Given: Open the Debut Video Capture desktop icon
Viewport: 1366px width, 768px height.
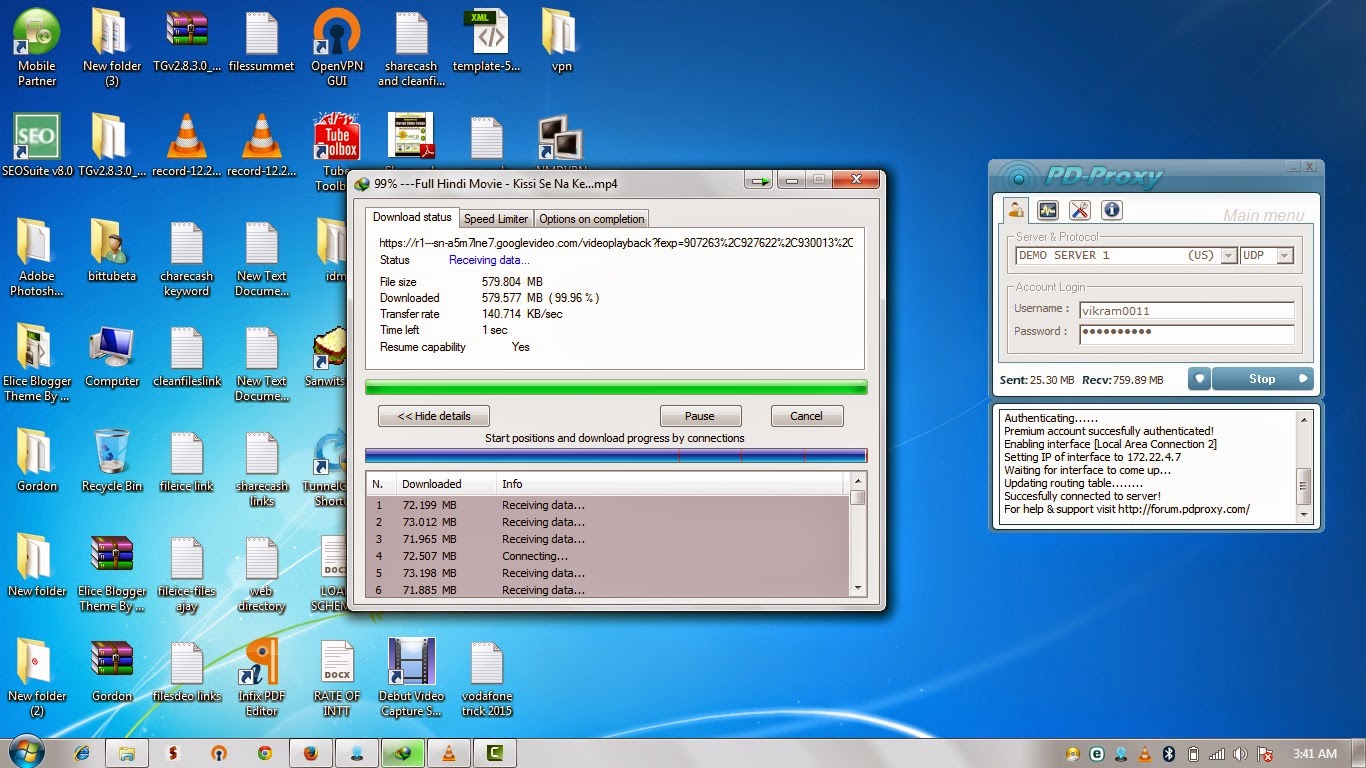Looking at the screenshot, I should [411, 678].
